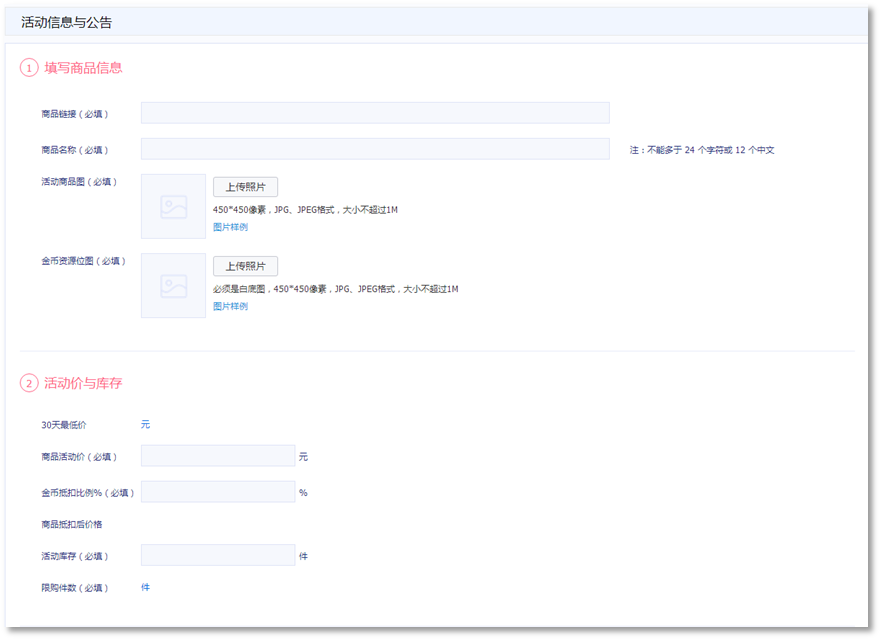Viewport: 881px width, 640px height.
Task: Click the 商品链接 input field
Action: [375, 113]
